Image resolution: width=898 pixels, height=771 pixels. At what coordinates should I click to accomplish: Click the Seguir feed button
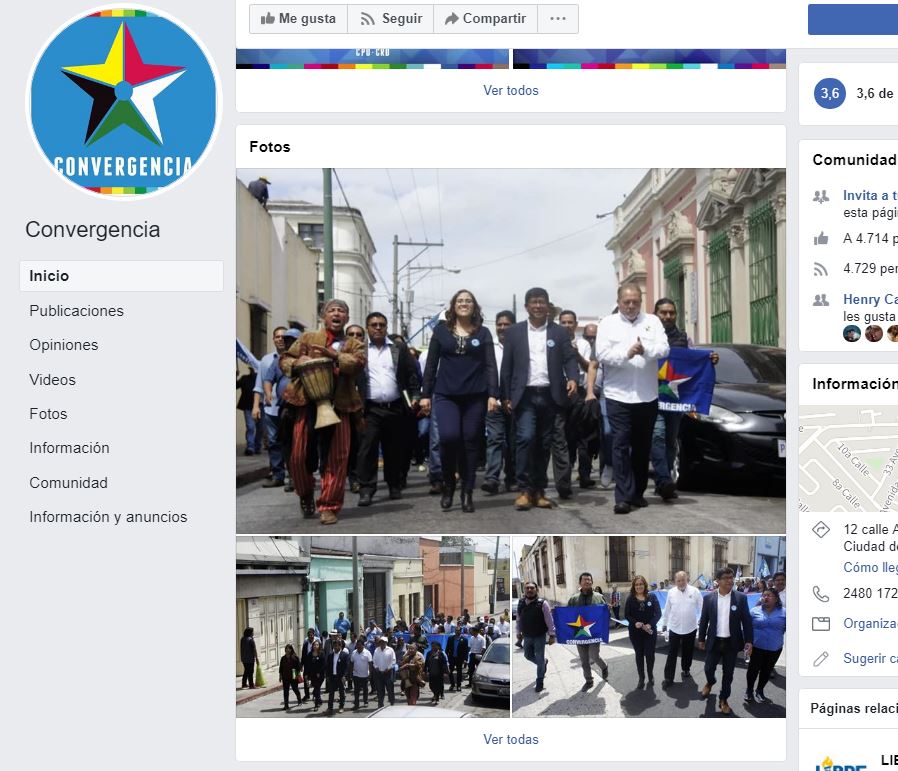391,19
